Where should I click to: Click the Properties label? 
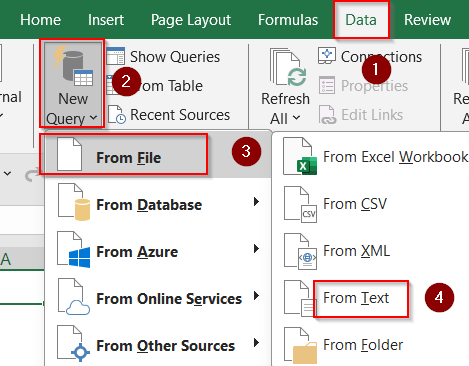374,86
